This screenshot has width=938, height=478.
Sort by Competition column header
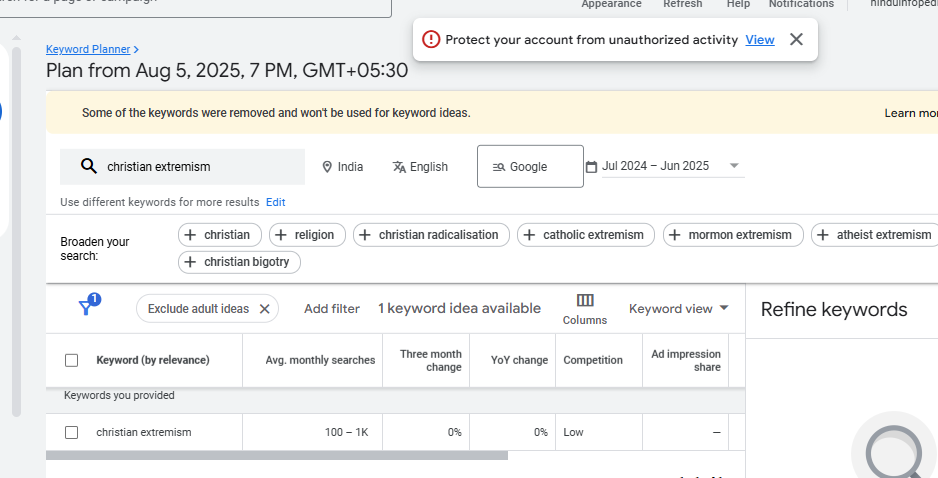(593, 360)
